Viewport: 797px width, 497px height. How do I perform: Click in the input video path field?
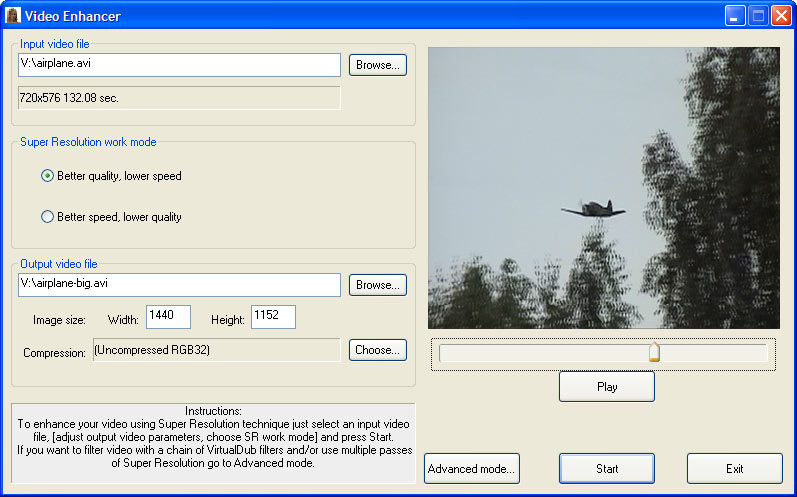tap(179, 65)
